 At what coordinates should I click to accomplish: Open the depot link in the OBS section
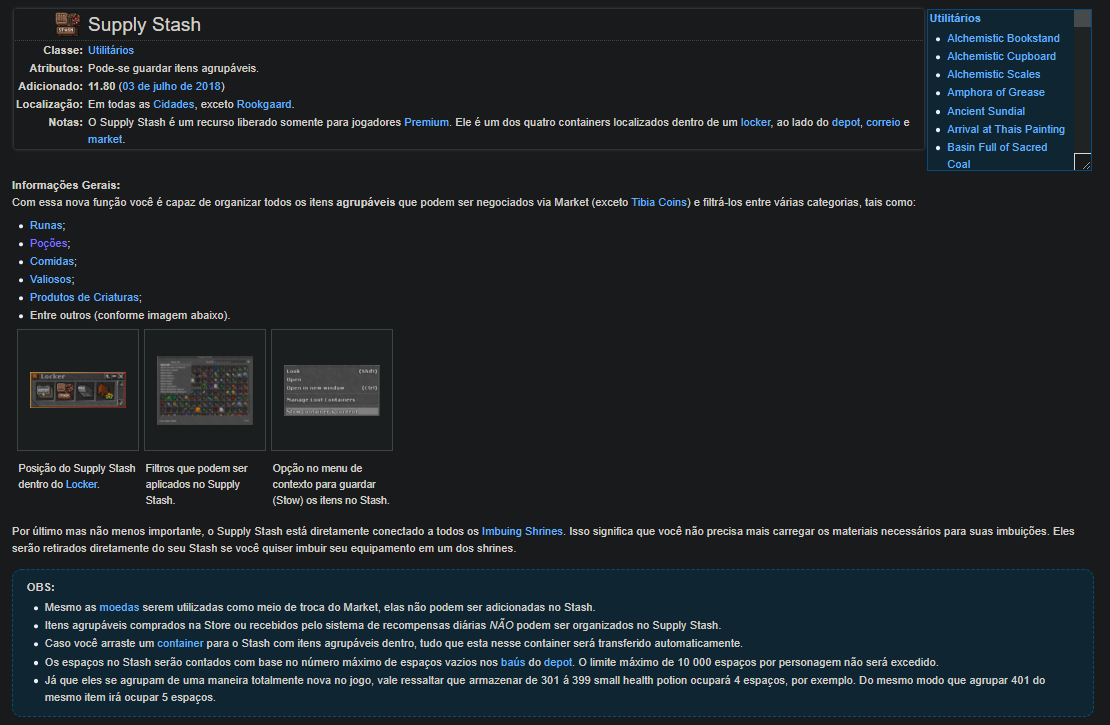[x=558, y=662]
